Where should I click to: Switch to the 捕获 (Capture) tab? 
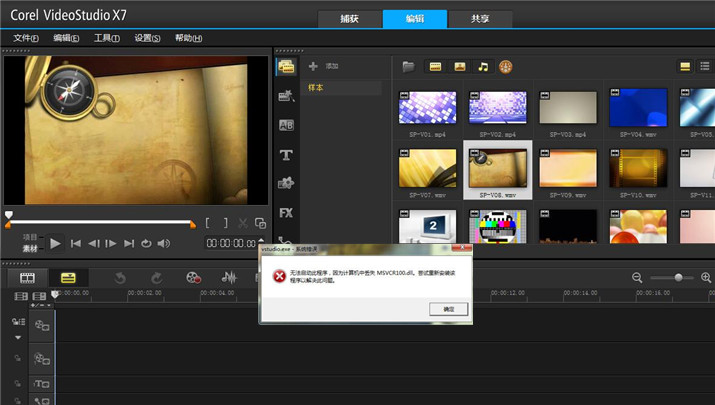[x=349, y=19]
